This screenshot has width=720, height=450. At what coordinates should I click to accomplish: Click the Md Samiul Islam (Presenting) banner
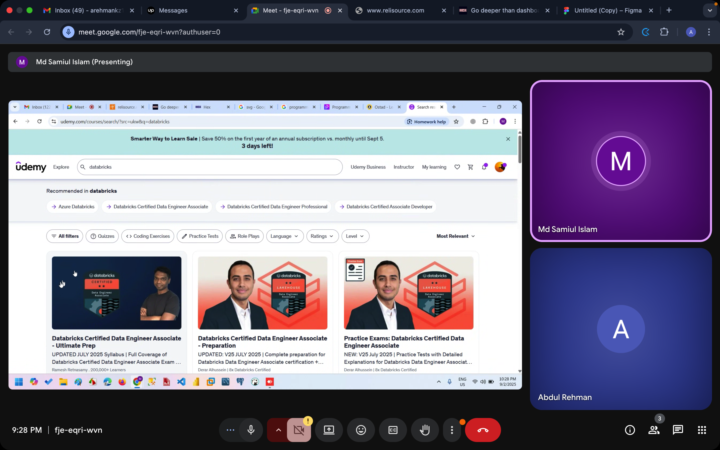tap(360, 62)
